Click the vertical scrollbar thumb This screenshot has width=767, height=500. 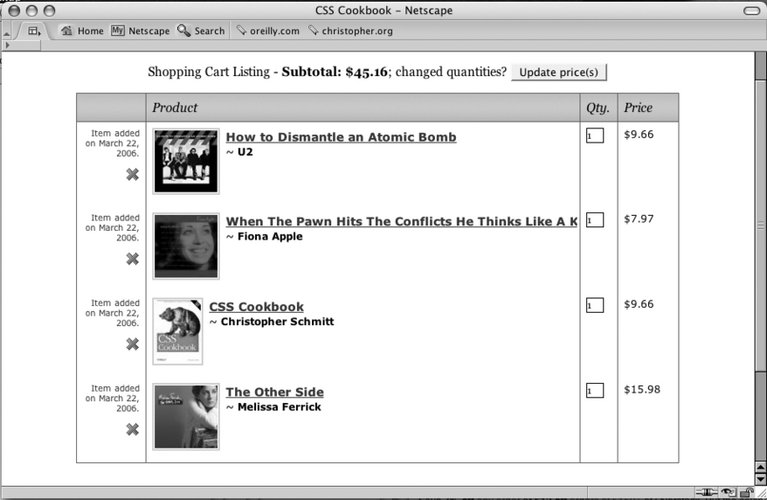tap(761, 225)
